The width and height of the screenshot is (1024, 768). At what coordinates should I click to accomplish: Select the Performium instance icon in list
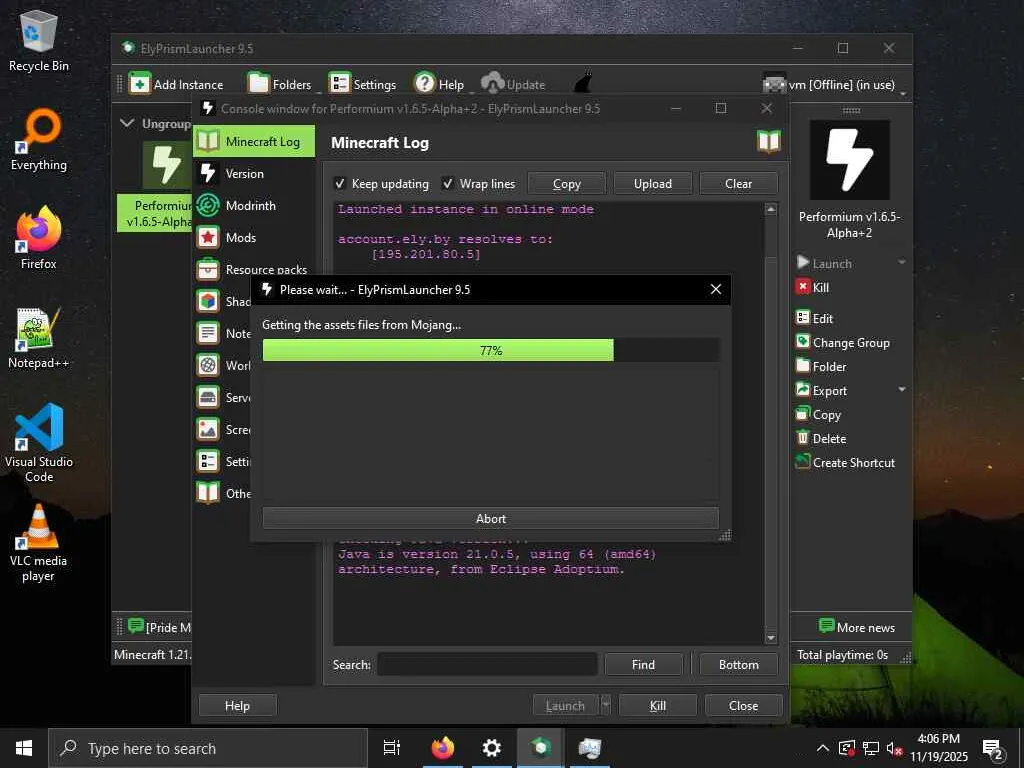[166, 165]
